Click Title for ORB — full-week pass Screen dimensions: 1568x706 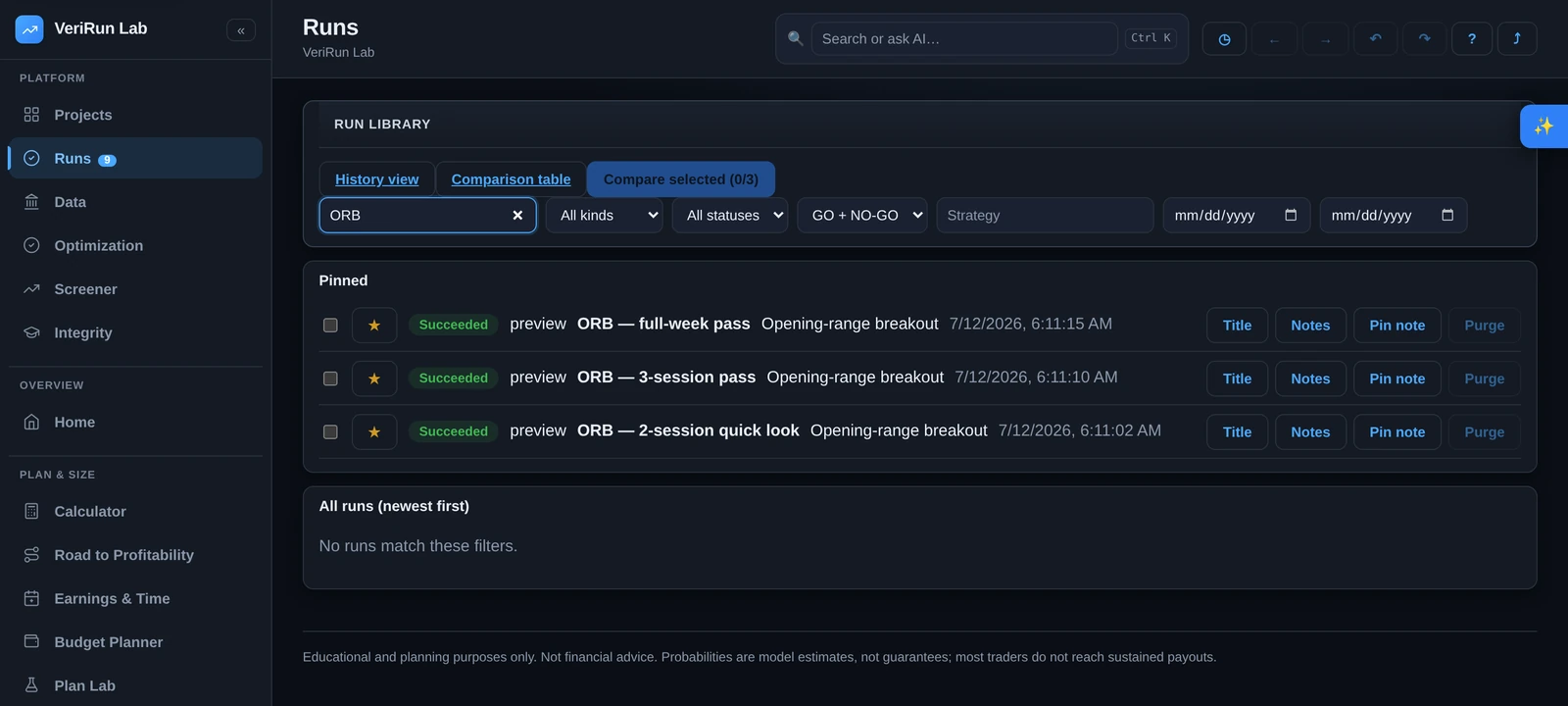[1237, 325]
